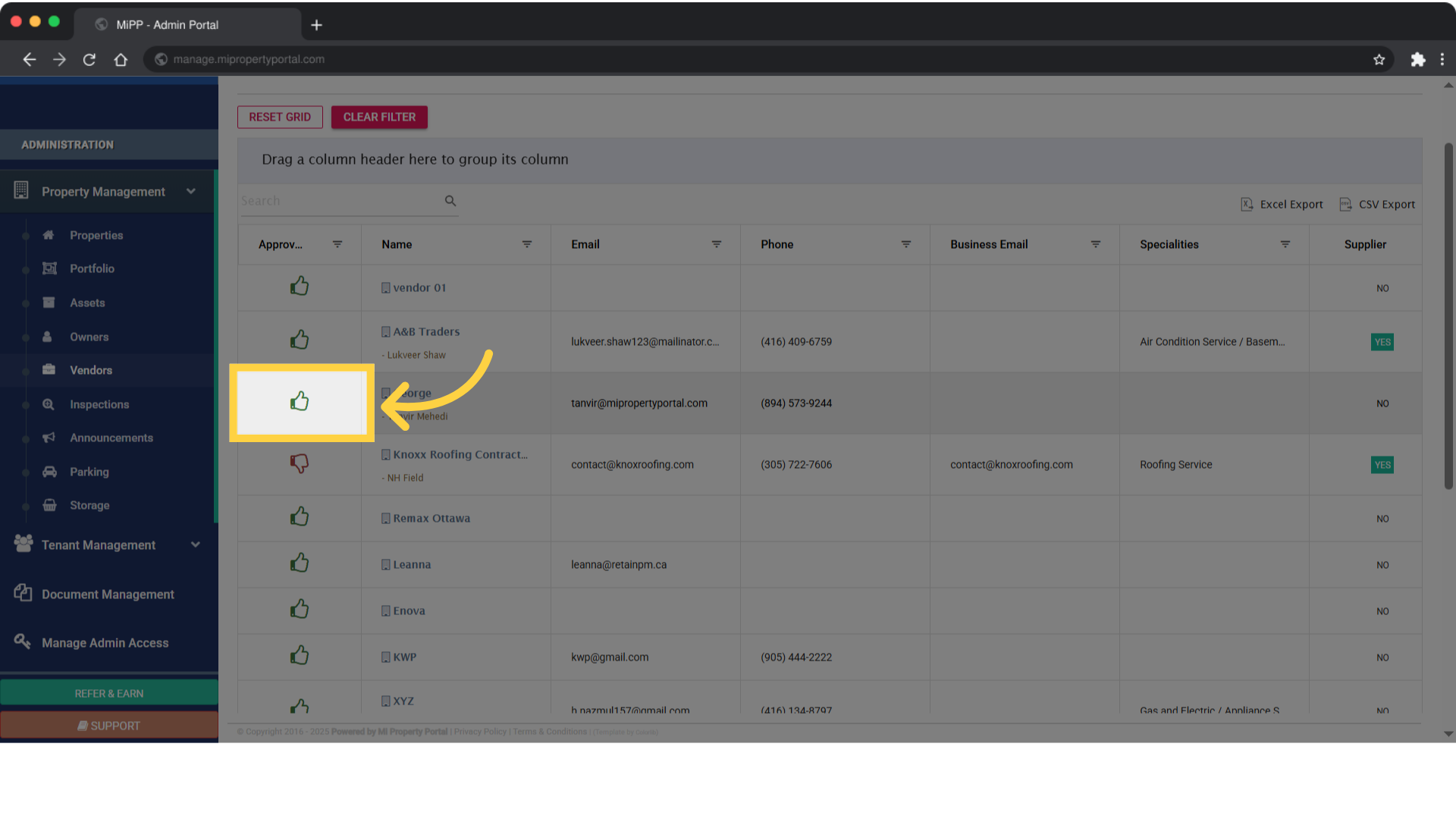Export grid via Excel Export
This screenshot has height=819, width=1456.
(x=1282, y=204)
